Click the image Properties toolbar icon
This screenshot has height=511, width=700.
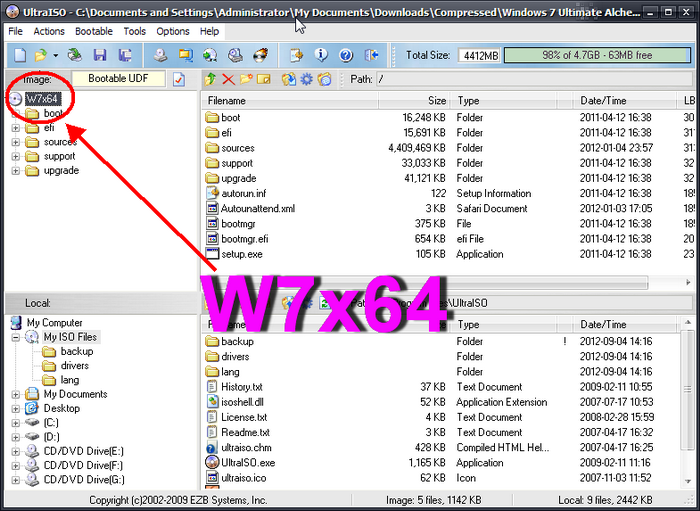296,55
